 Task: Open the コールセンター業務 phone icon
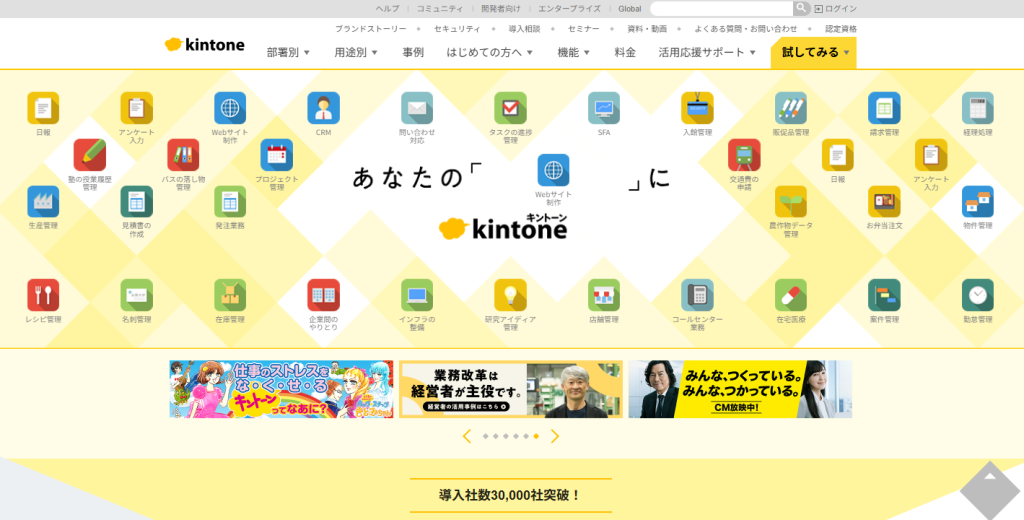pos(697,295)
